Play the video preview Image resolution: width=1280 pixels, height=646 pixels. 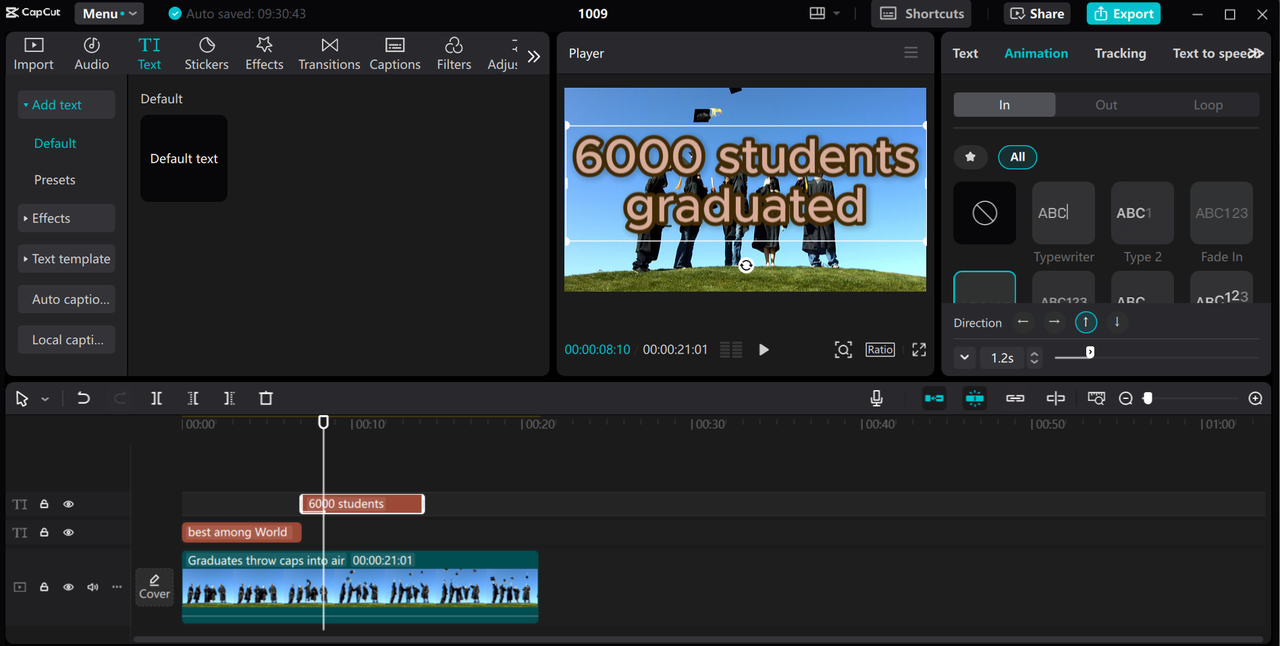(764, 350)
